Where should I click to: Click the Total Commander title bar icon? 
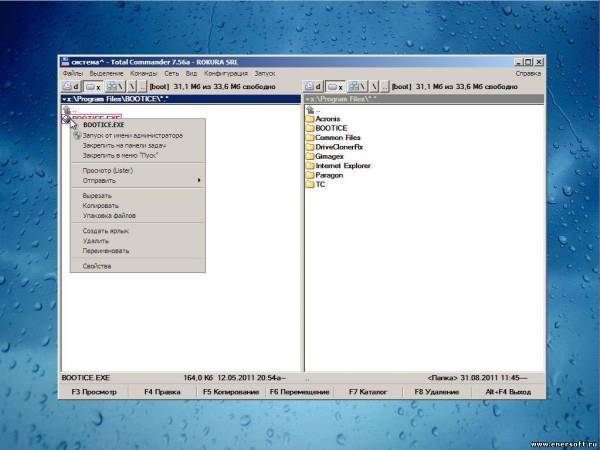point(65,62)
